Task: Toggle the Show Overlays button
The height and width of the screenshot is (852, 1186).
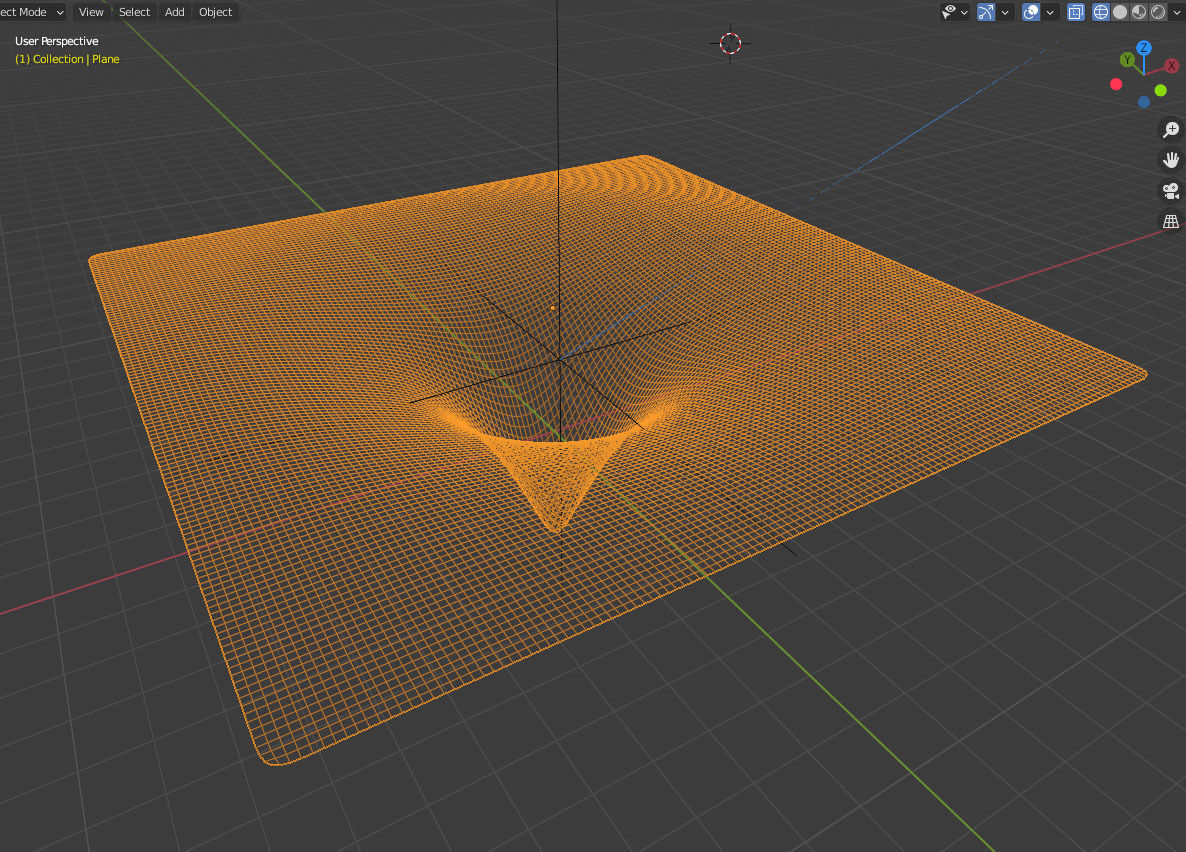Action: coord(1031,12)
